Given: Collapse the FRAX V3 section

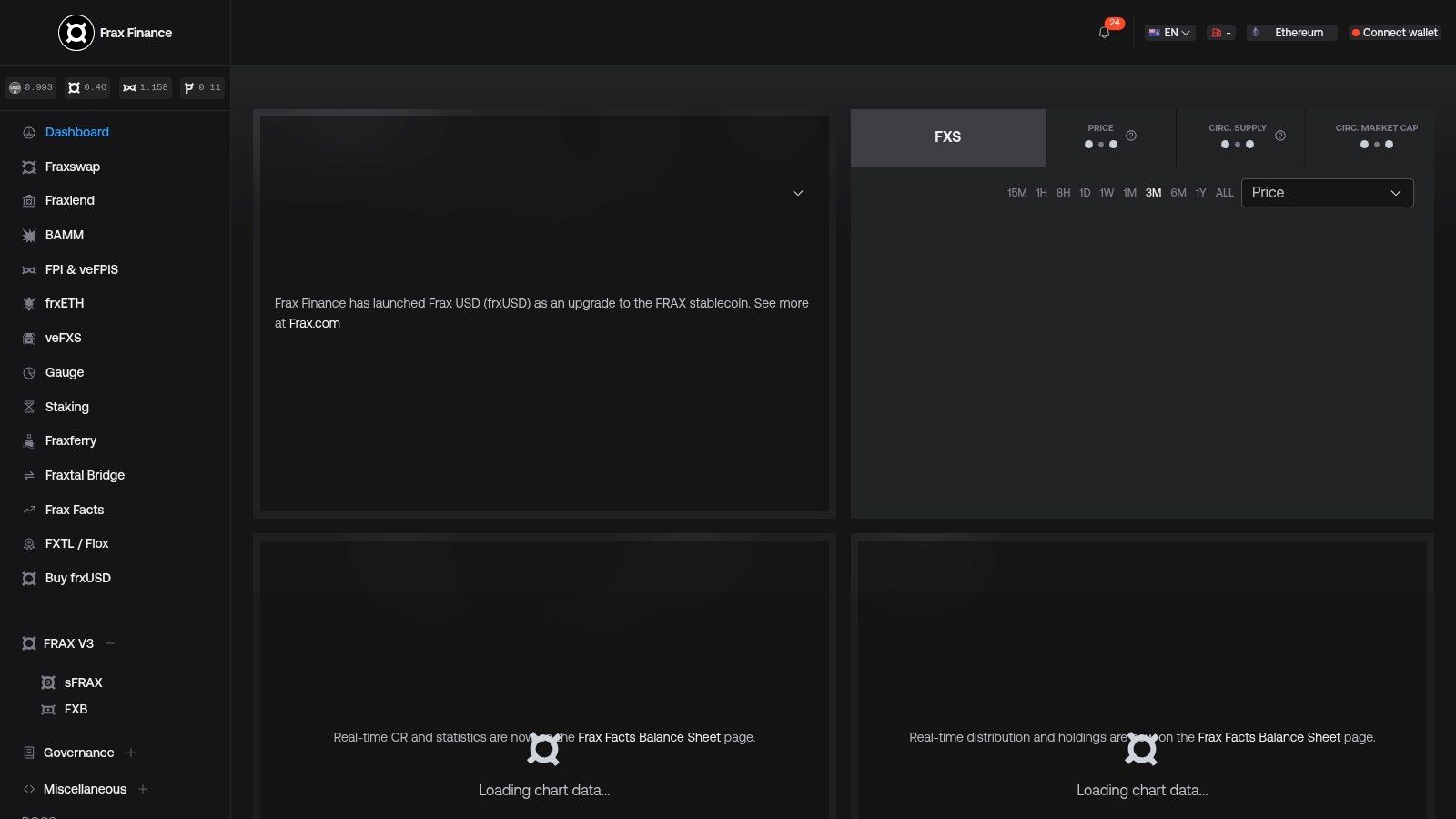Looking at the screenshot, I should pos(110,643).
